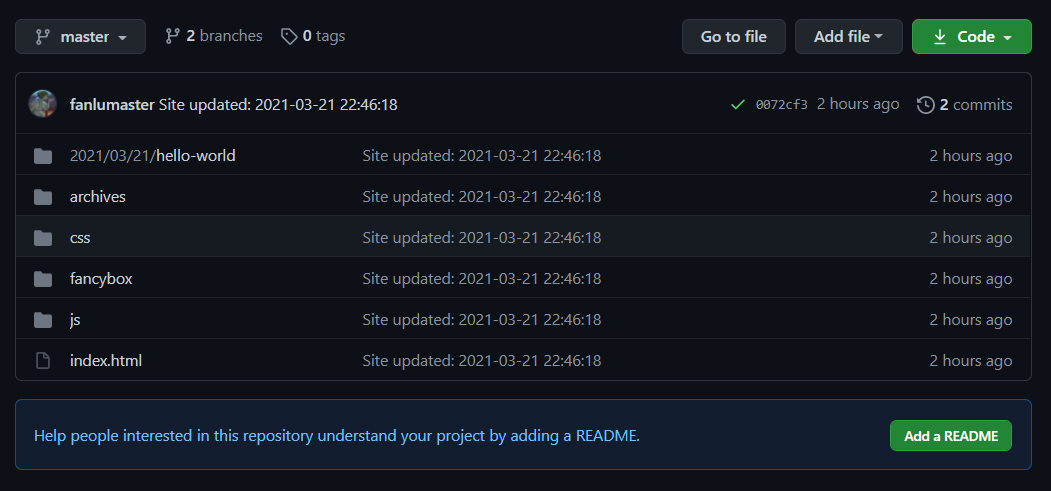
Task: Open the fanlumaster author profile link
Action: coord(112,104)
